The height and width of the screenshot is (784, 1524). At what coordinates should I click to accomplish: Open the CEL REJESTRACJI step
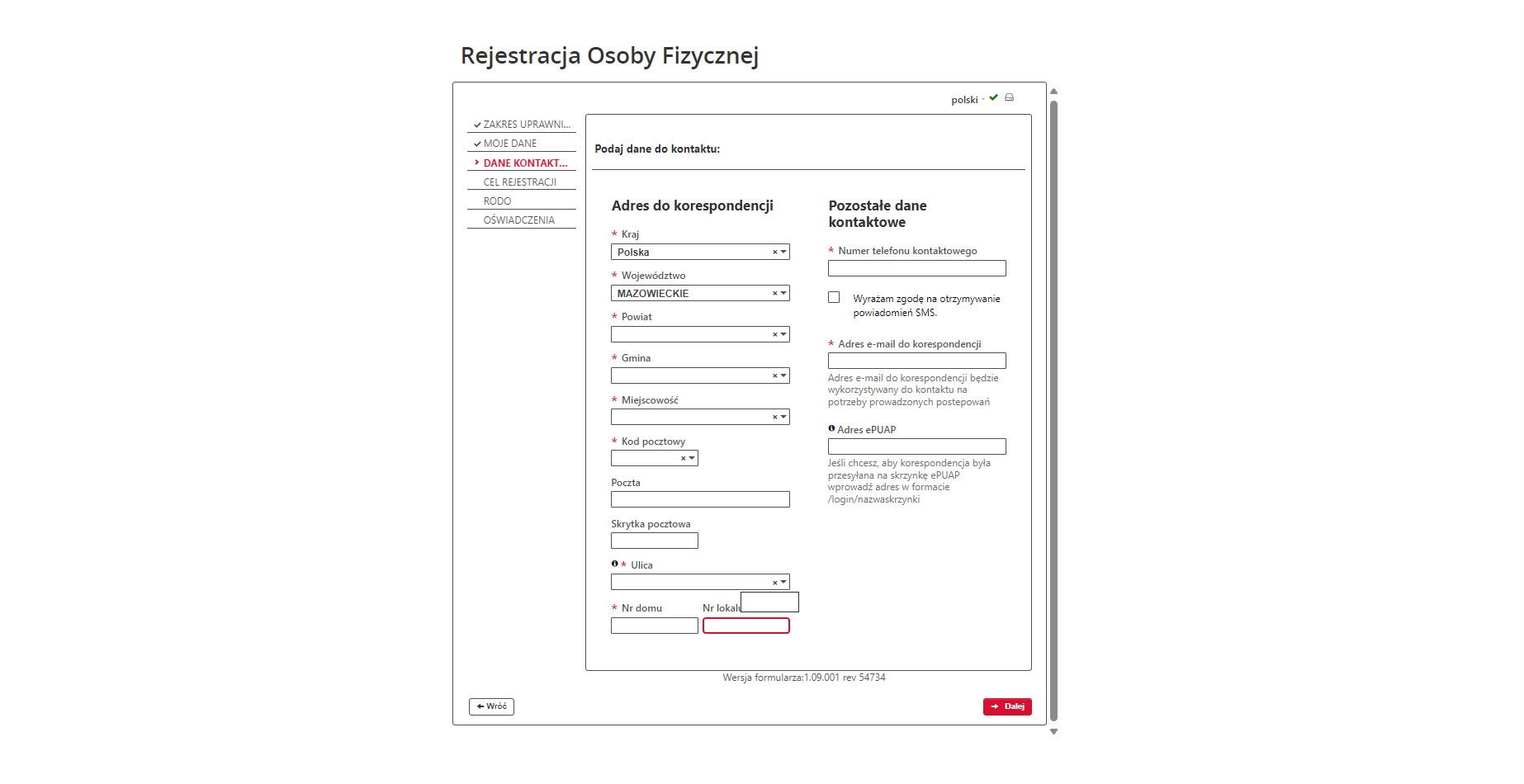point(519,182)
